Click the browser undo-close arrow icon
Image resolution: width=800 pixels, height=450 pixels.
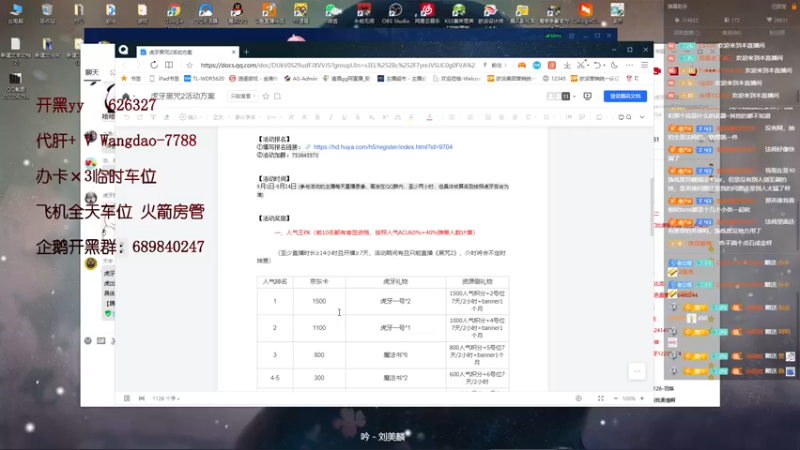click(x=596, y=65)
